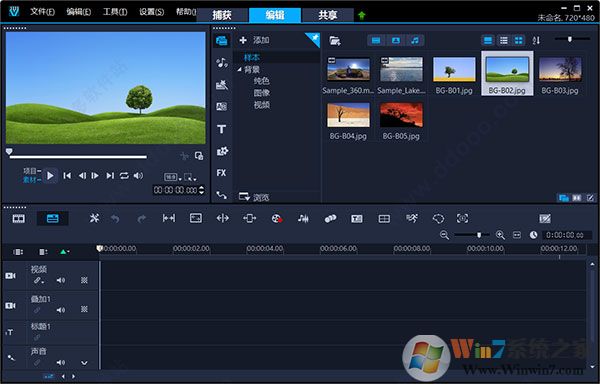Collapse the 背景 folder tree

point(240,69)
